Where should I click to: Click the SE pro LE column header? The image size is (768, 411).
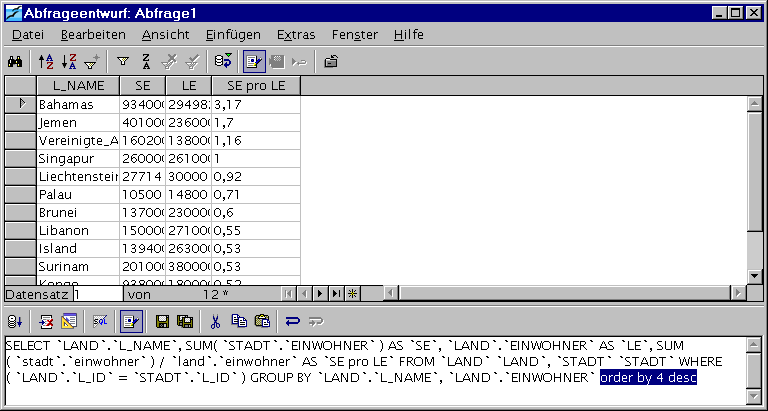256,86
